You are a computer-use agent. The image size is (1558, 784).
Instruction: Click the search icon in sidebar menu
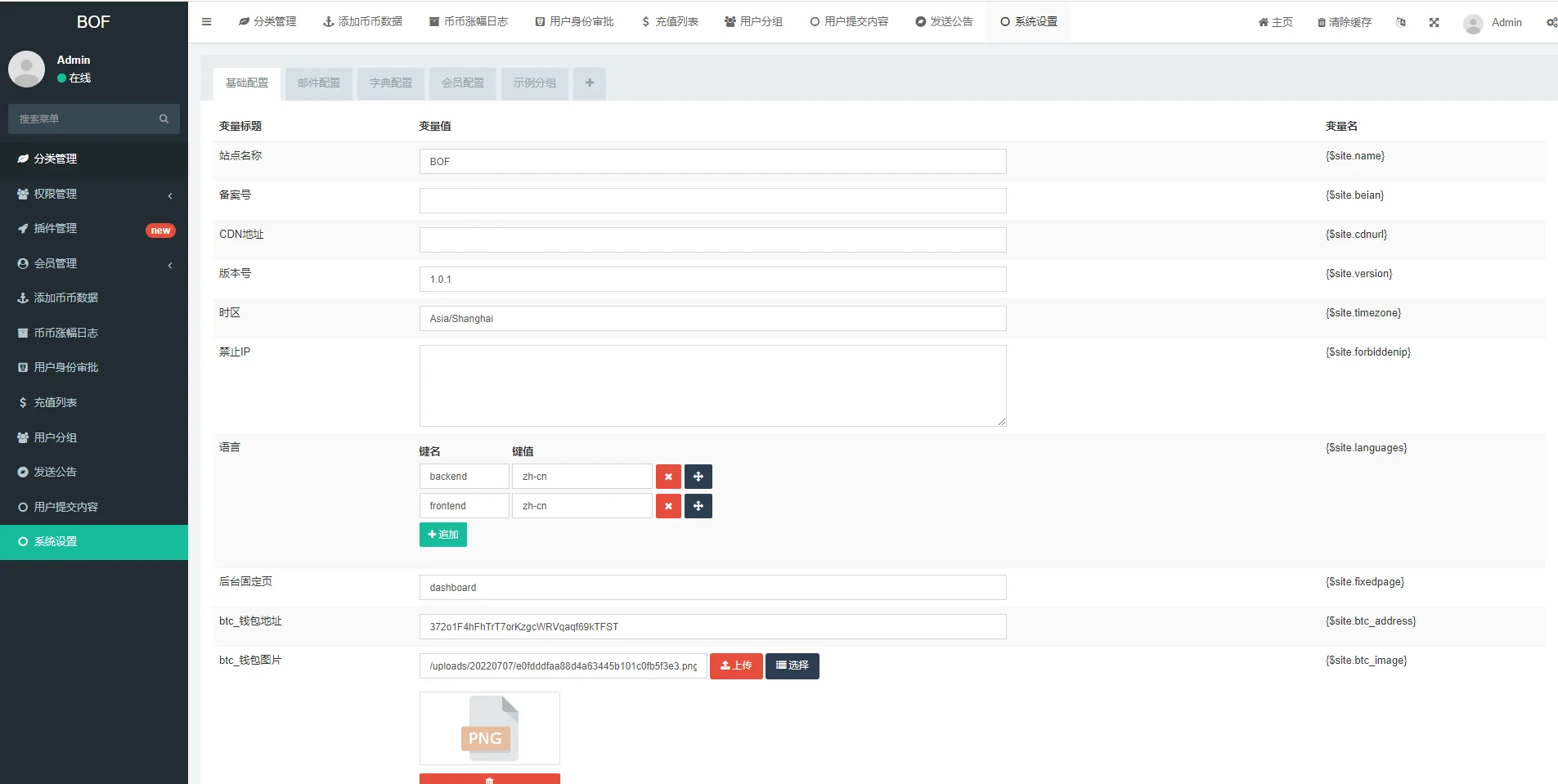point(164,119)
